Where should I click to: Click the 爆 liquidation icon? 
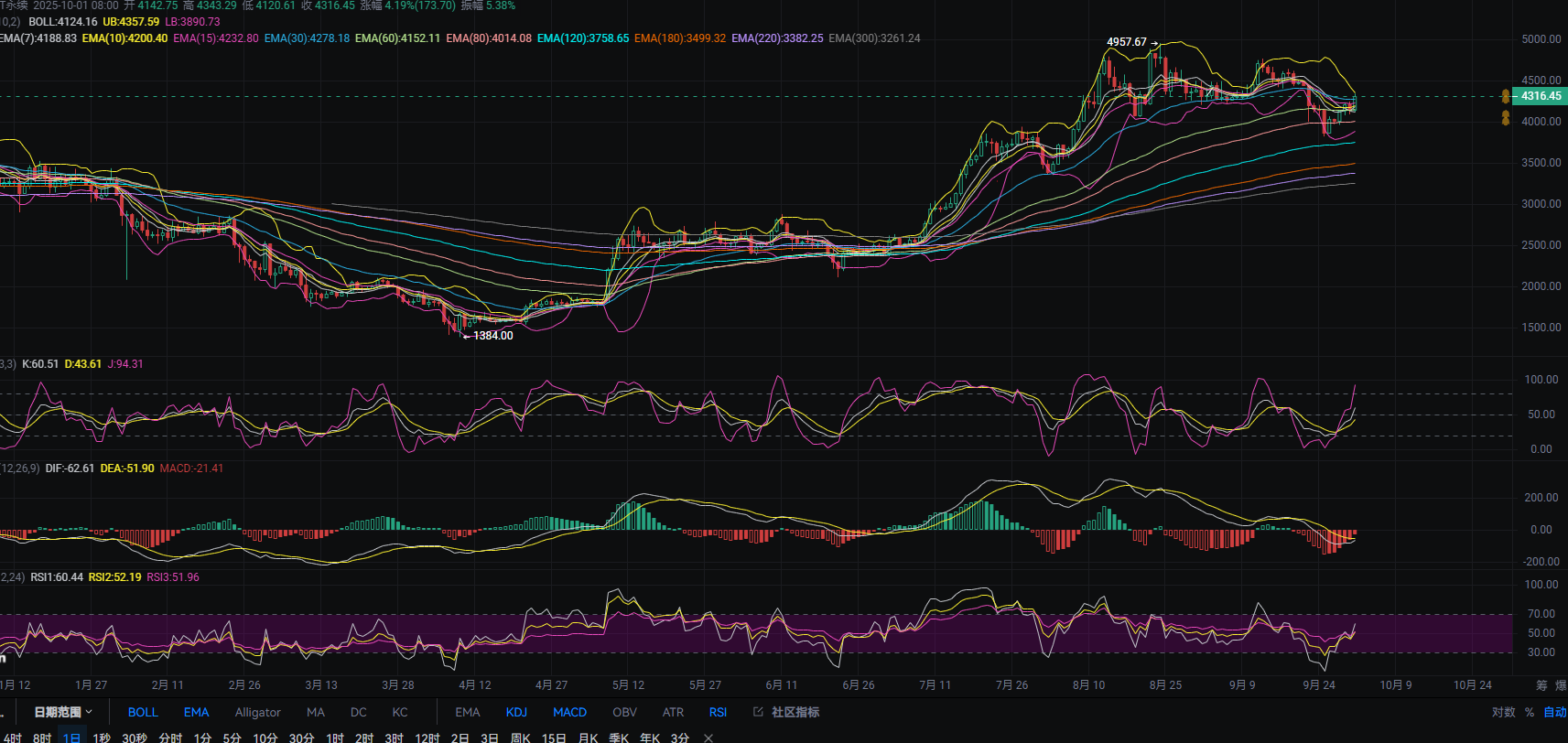(1561, 684)
